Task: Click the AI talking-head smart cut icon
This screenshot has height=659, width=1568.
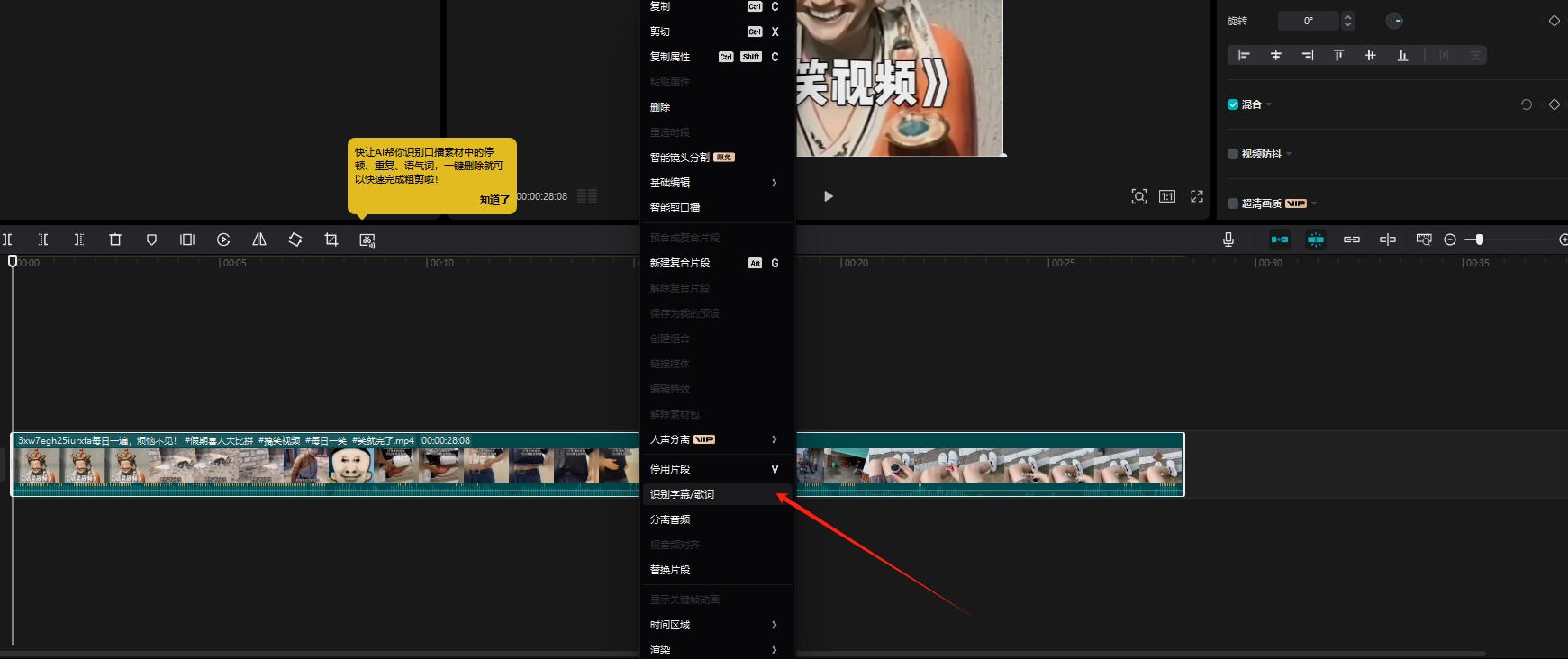Action: tap(367, 240)
